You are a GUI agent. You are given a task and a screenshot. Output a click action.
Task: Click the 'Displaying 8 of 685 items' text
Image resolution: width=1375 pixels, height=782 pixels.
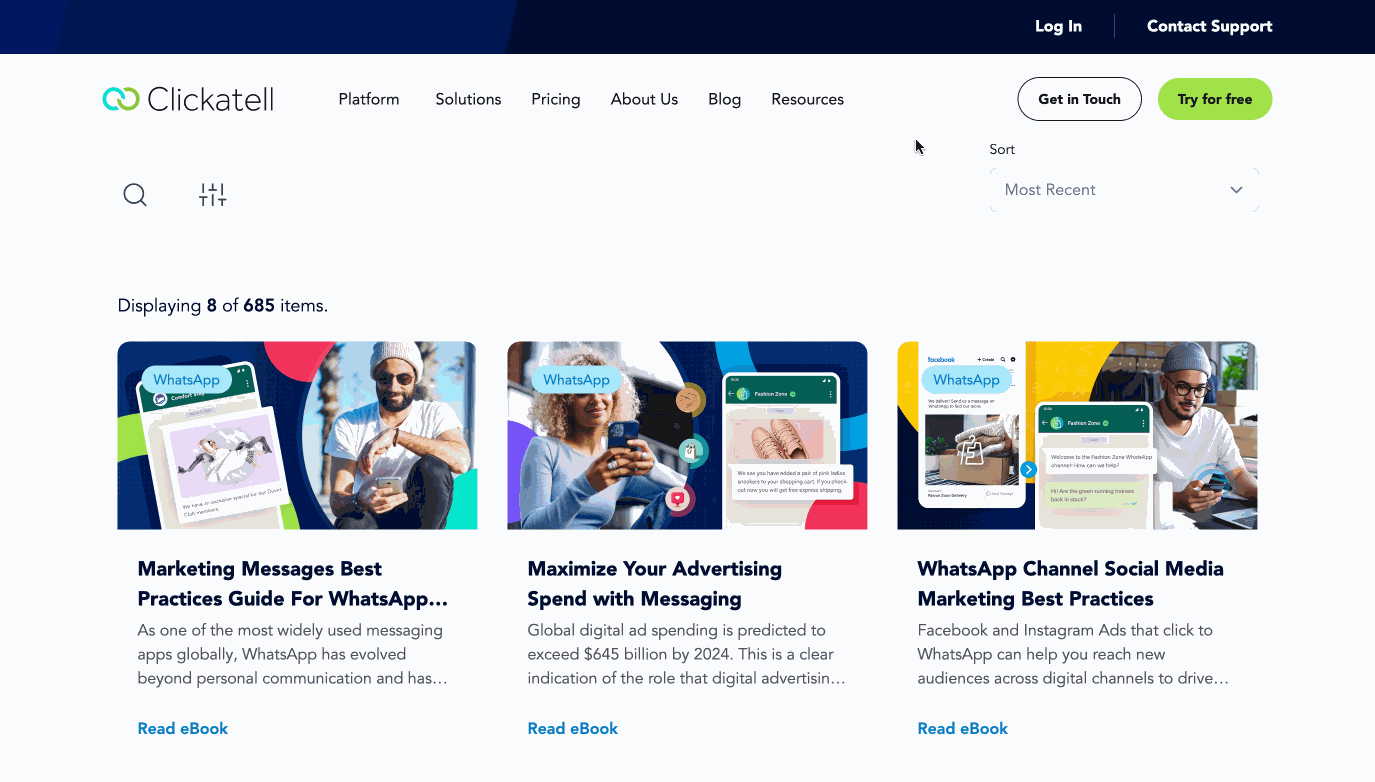click(223, 306)
